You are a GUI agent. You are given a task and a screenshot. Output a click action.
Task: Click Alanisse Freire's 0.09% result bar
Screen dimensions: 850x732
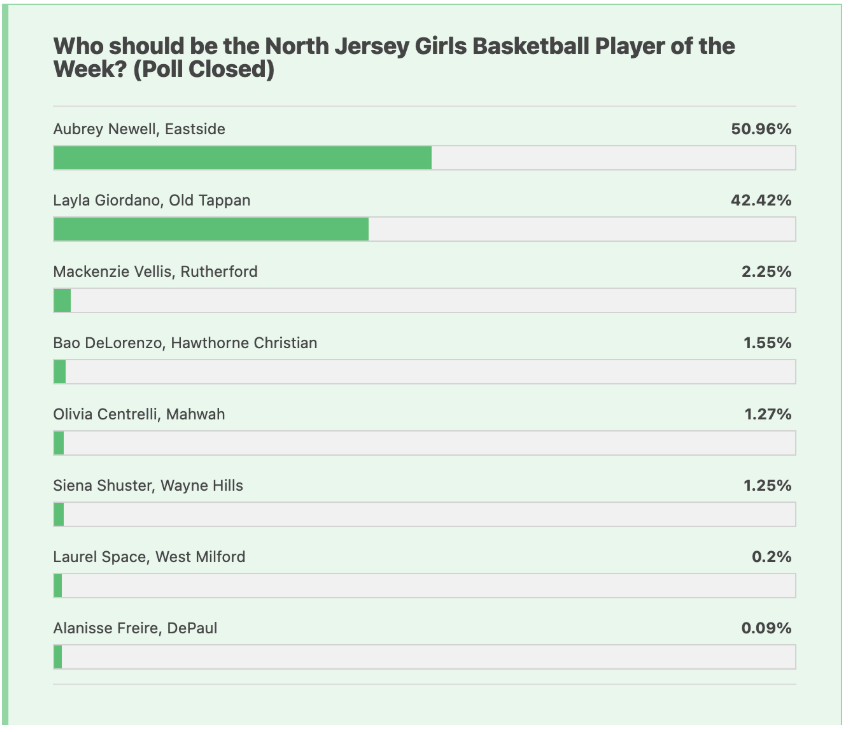click(424, 657)
